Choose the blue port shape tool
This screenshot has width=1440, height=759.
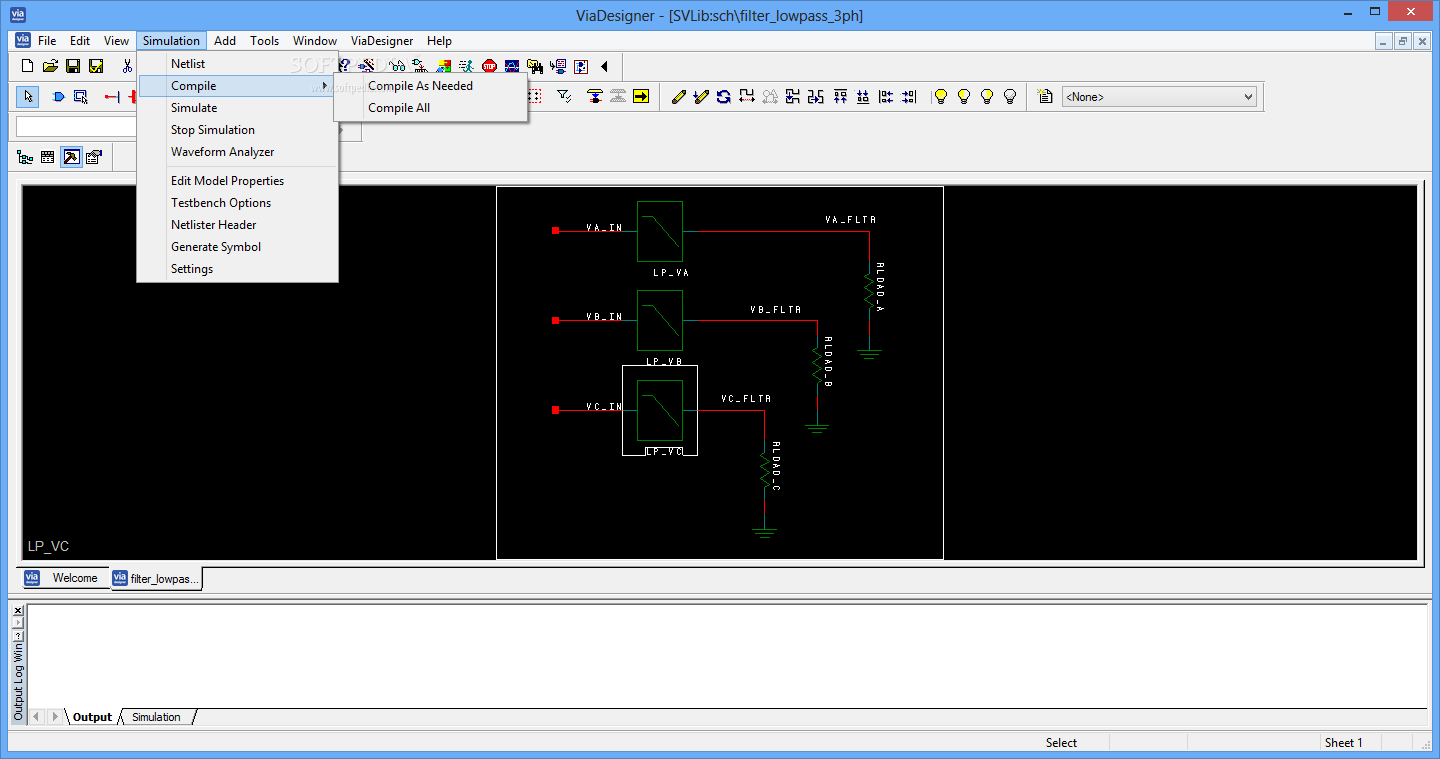[58, 97]
